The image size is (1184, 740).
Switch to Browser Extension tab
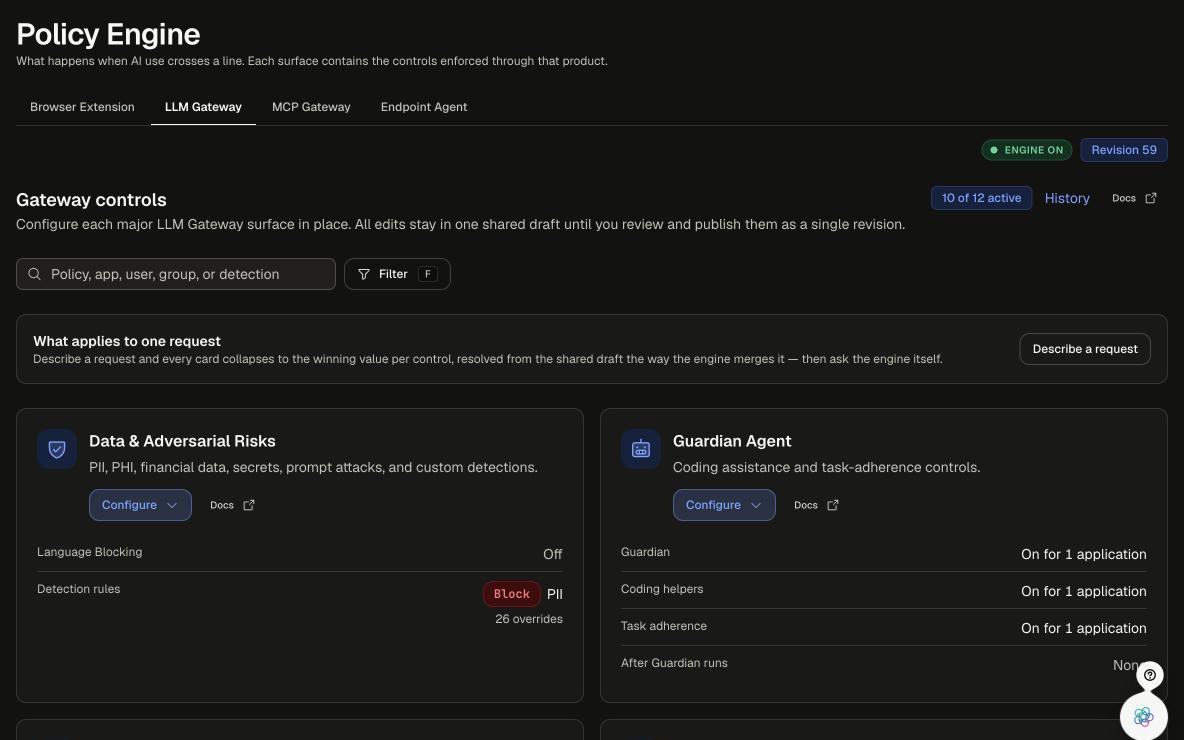pos(82,107)
